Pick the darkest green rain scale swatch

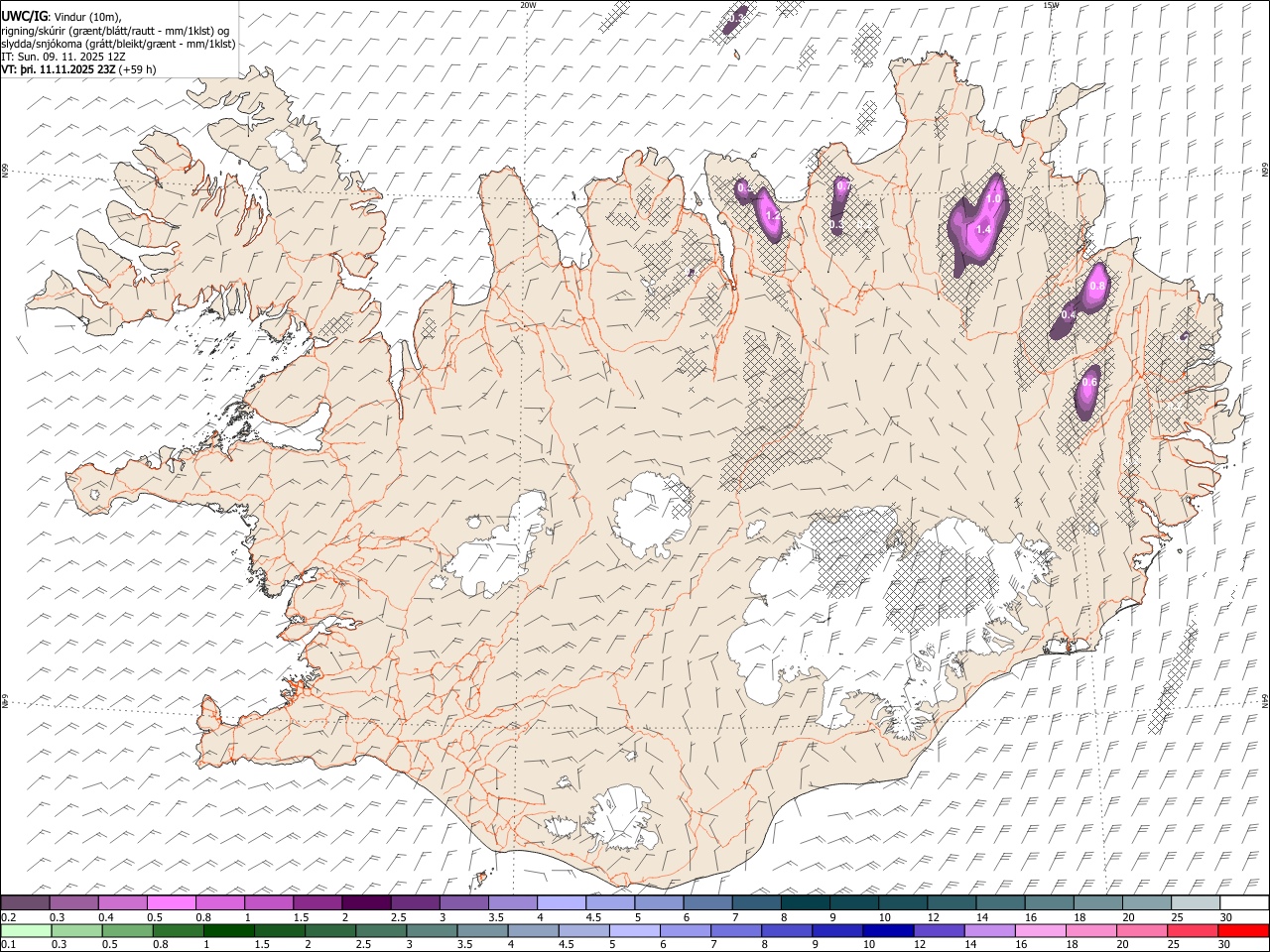click(x=229, y=930)
